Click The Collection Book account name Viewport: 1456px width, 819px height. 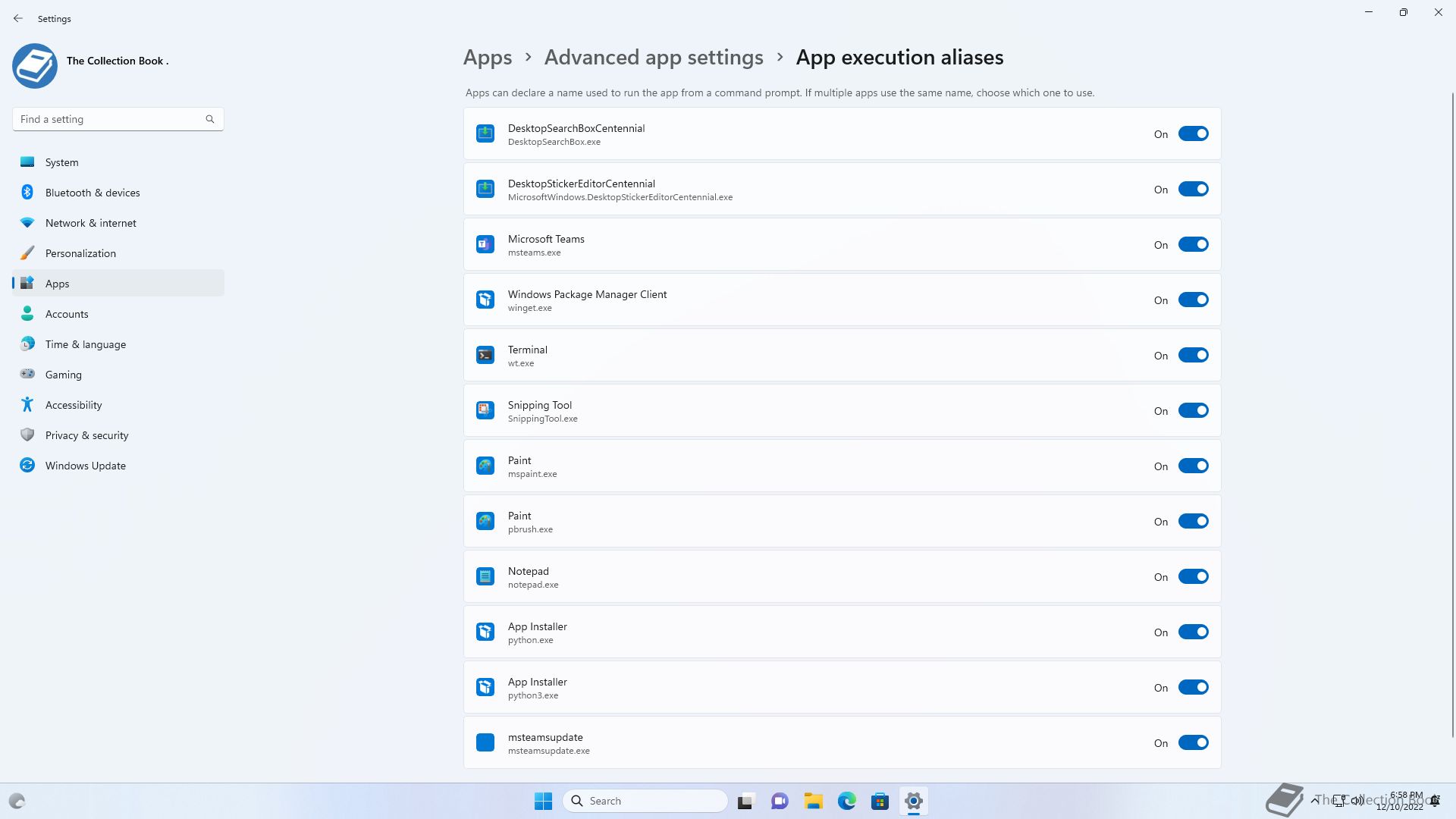[x=118, y=61]
